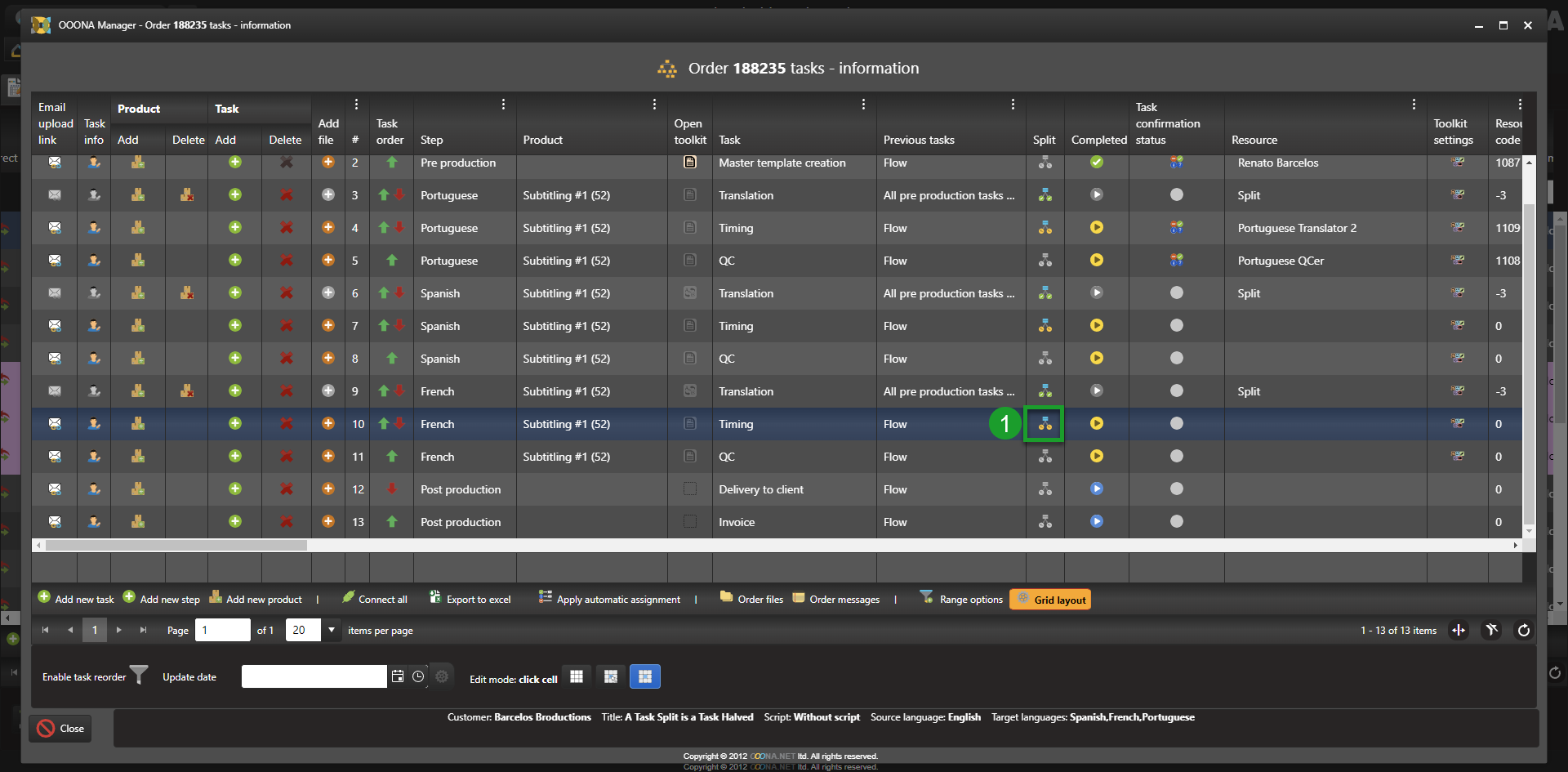Open the calendar date picker for Update date
Screen dimensions: 1568x772
click(398, 676)
